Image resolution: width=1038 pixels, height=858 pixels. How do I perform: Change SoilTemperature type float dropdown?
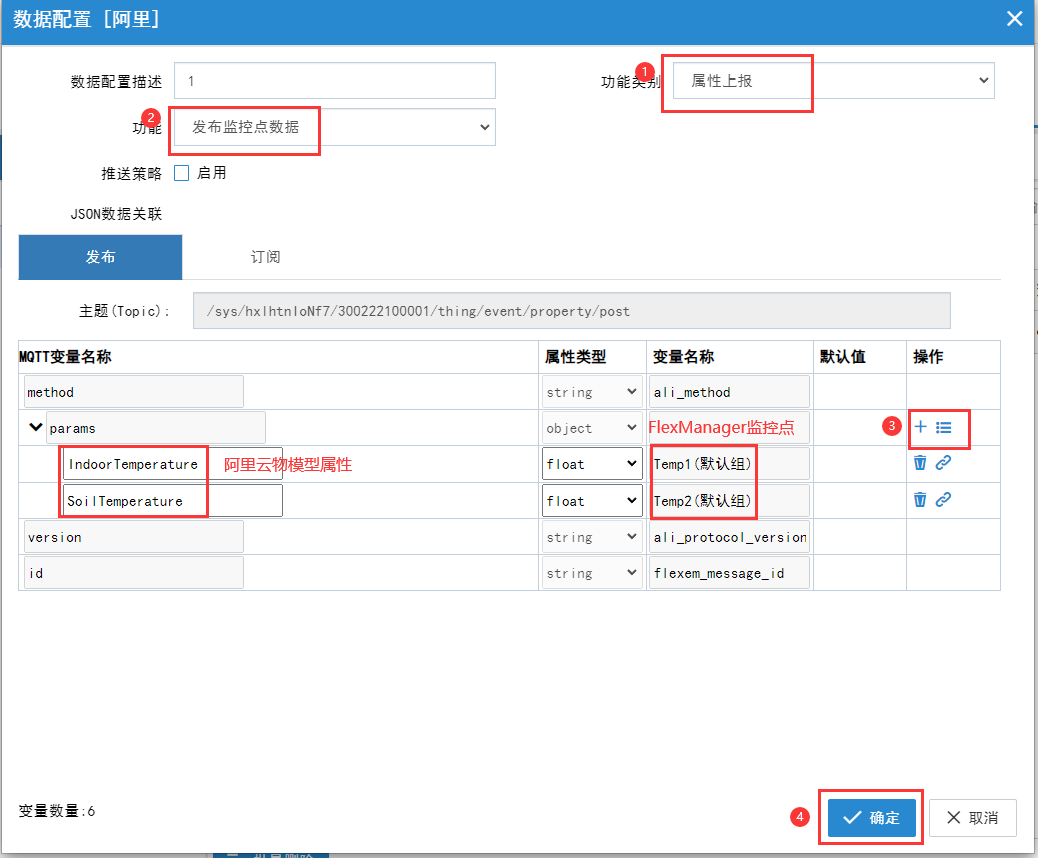591,501
